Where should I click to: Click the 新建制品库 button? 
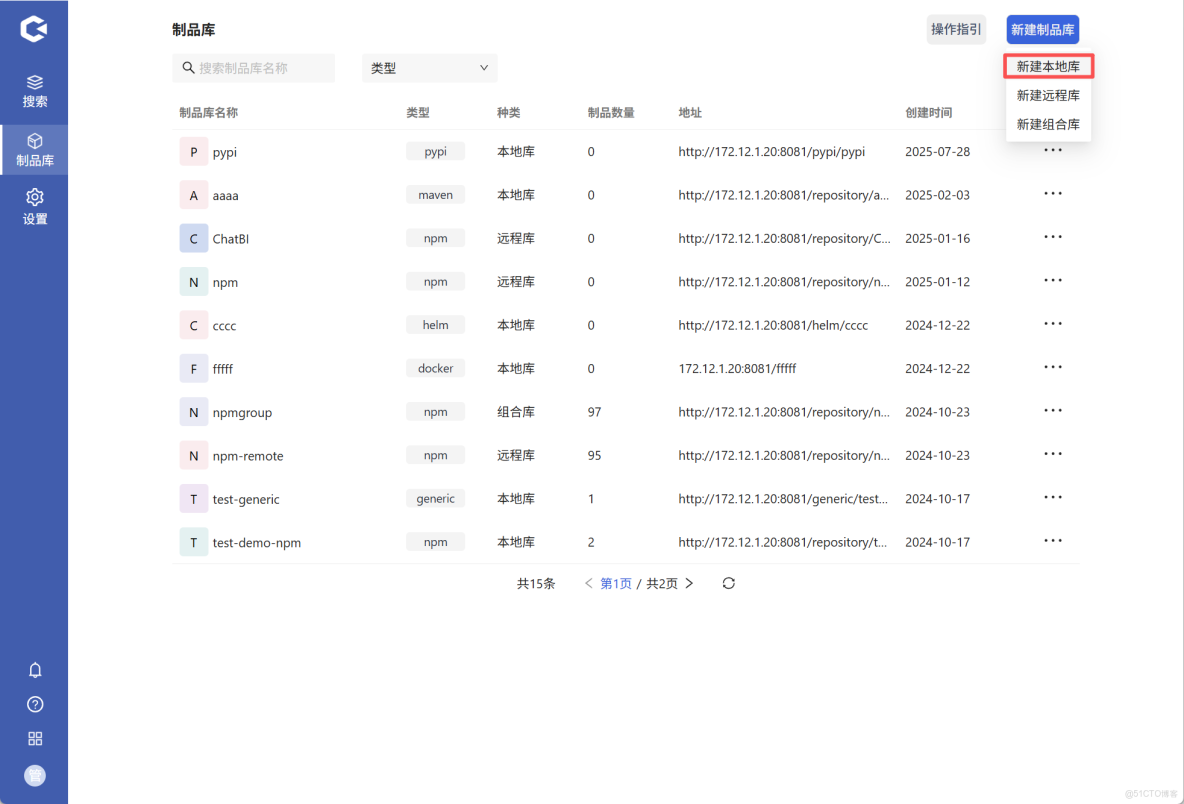(1042, 29)
